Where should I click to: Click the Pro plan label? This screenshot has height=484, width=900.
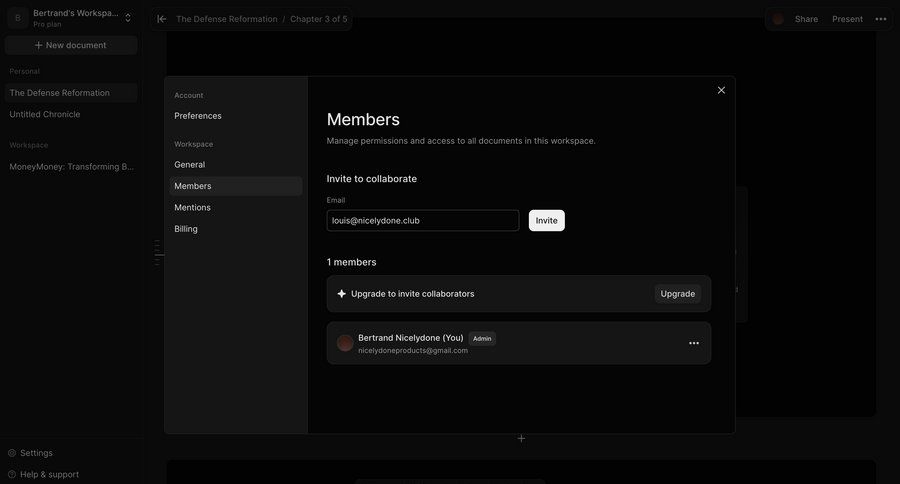47,24
